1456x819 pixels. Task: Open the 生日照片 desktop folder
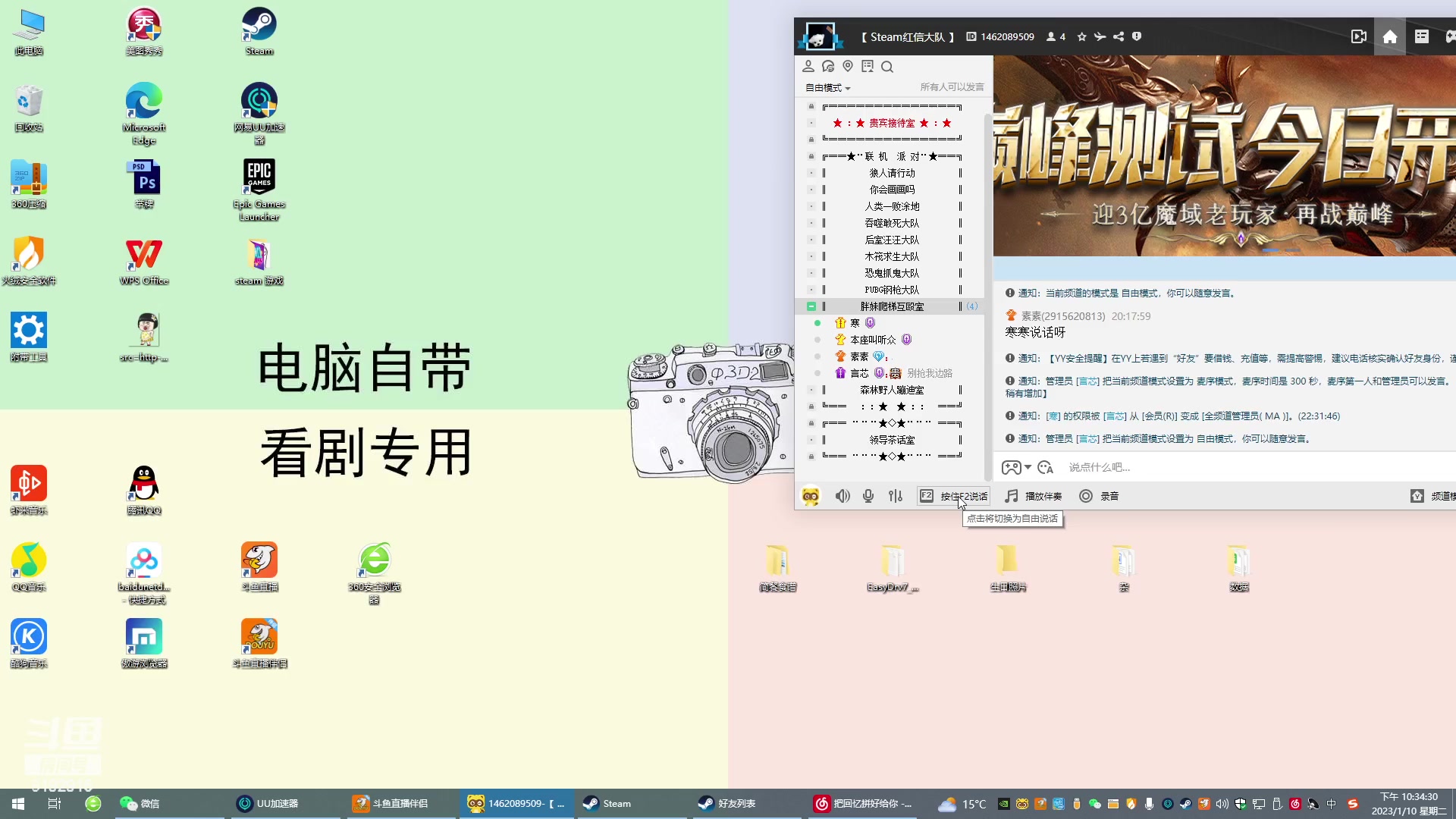click(x=1008, y=568)
